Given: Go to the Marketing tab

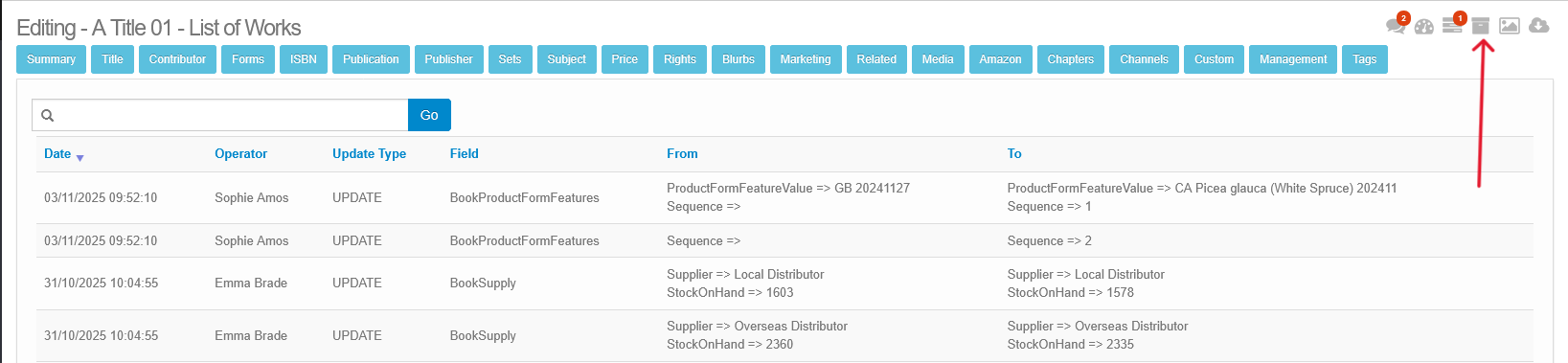Looking at the screenshot, I should (806, 59).
